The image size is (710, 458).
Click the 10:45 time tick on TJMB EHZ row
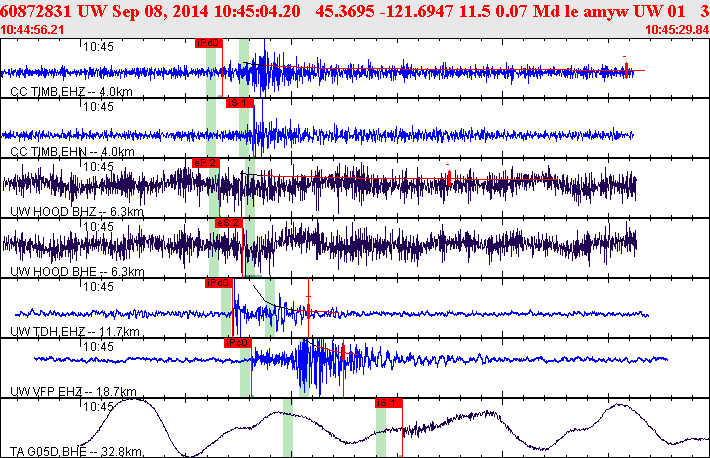(98, 47)
